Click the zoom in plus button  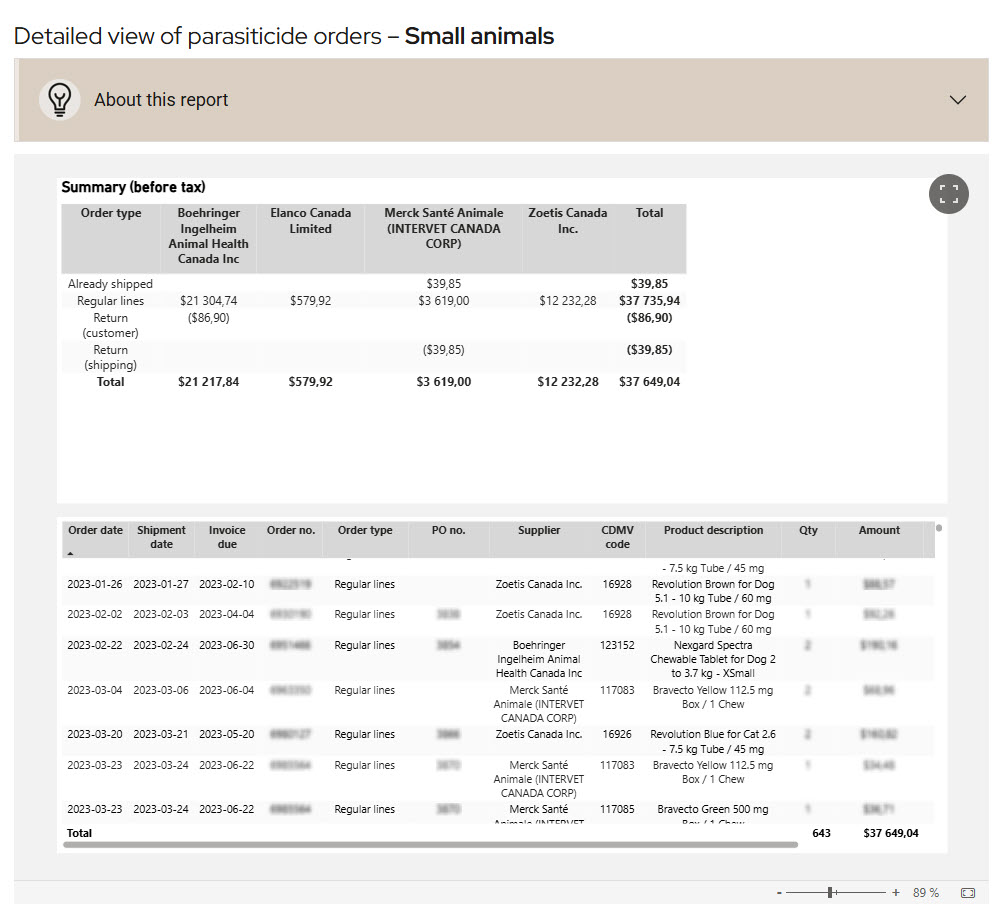(895, 892)
